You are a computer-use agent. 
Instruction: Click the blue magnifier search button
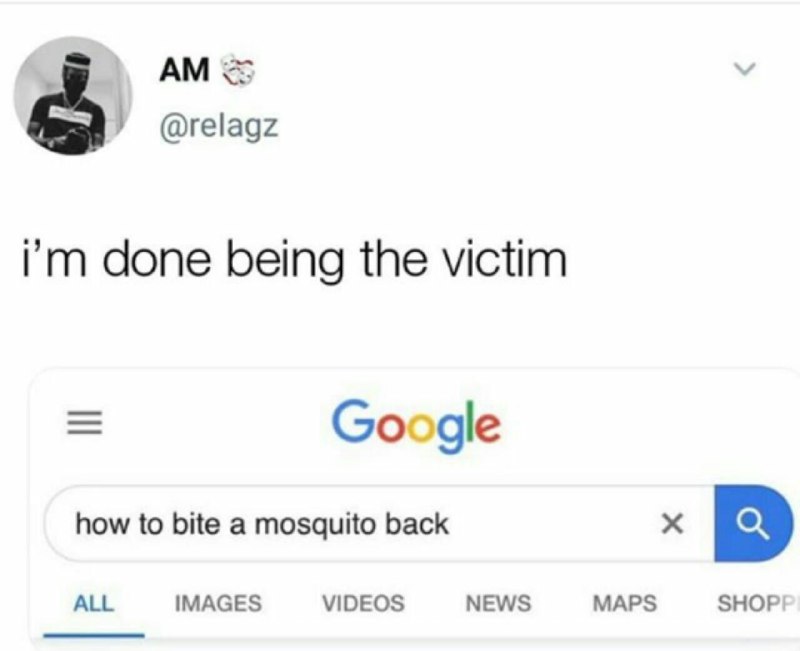pos(753,524)
